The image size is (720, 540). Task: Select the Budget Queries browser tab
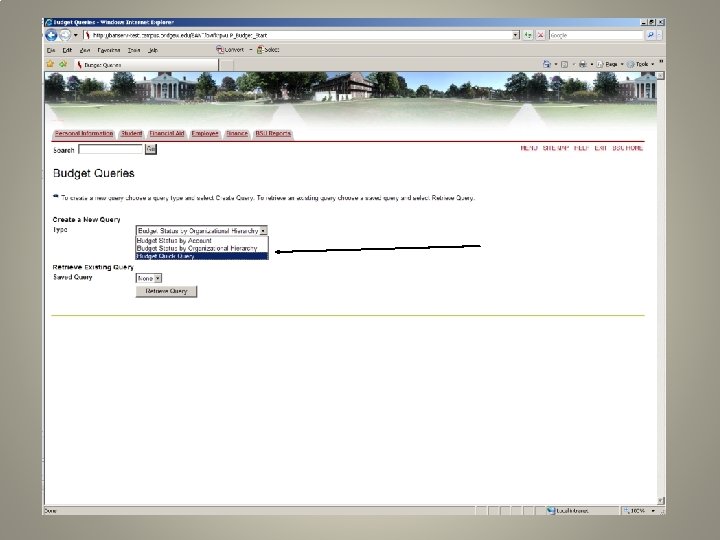[x=146, y=65]
